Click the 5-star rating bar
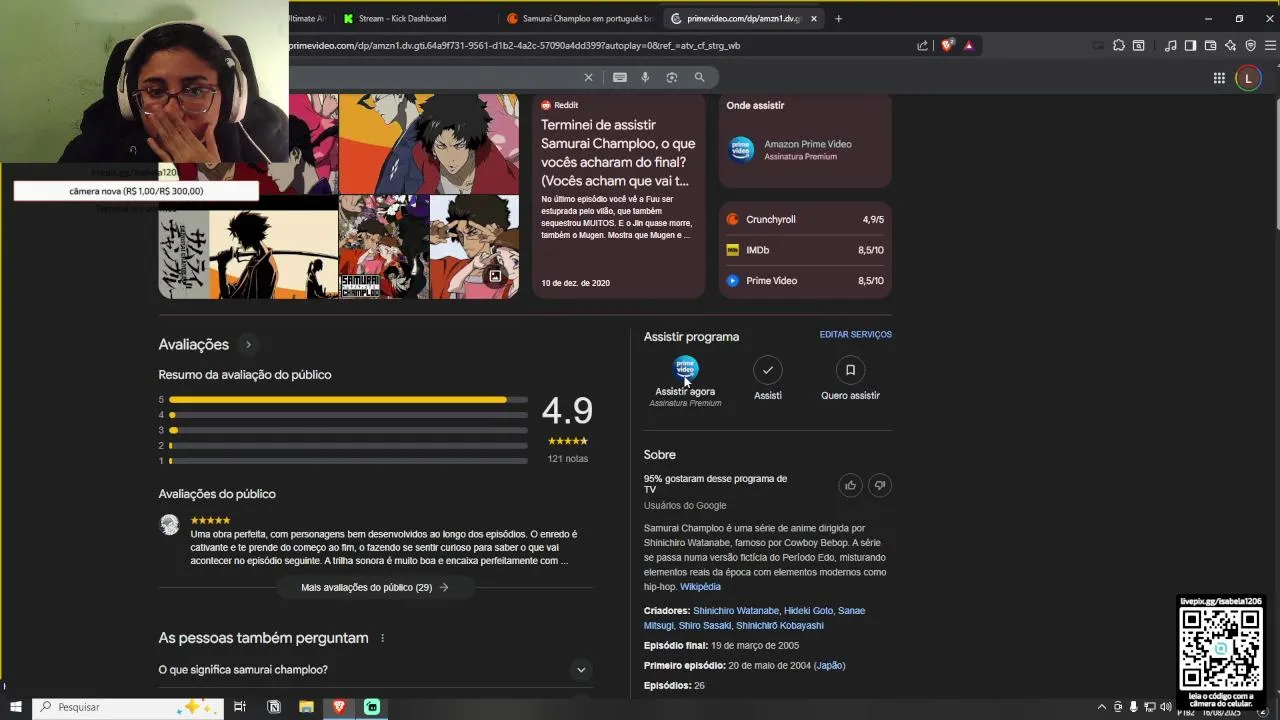Image resolution: width=1280 pixels, height=720 pixels. point(348,400)
